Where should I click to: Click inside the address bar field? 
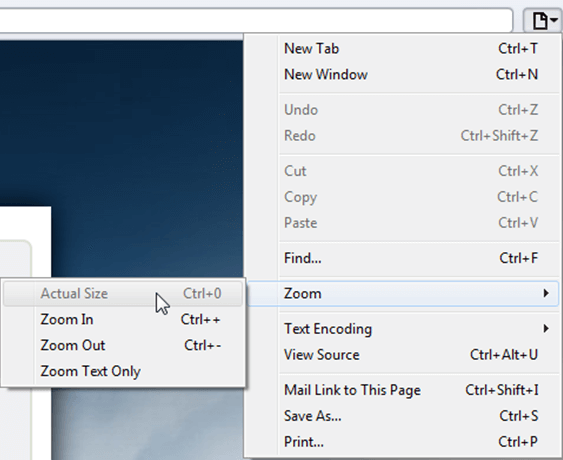[x=255, y=20]
